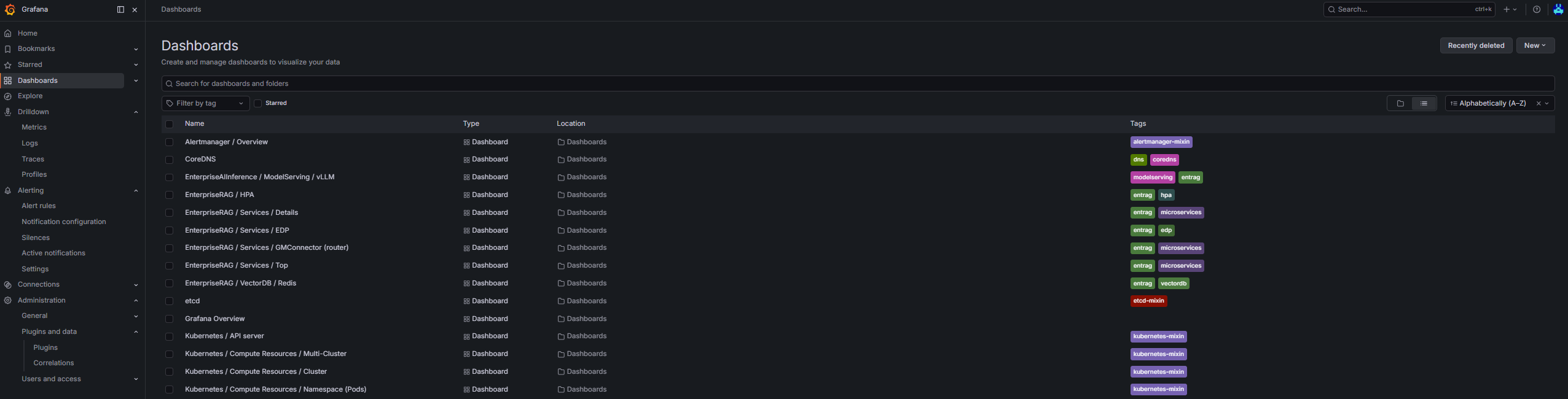Go to Plugins under Plugins and data
This screenshot has height=399, width=1568.
[x=45, y=347]
